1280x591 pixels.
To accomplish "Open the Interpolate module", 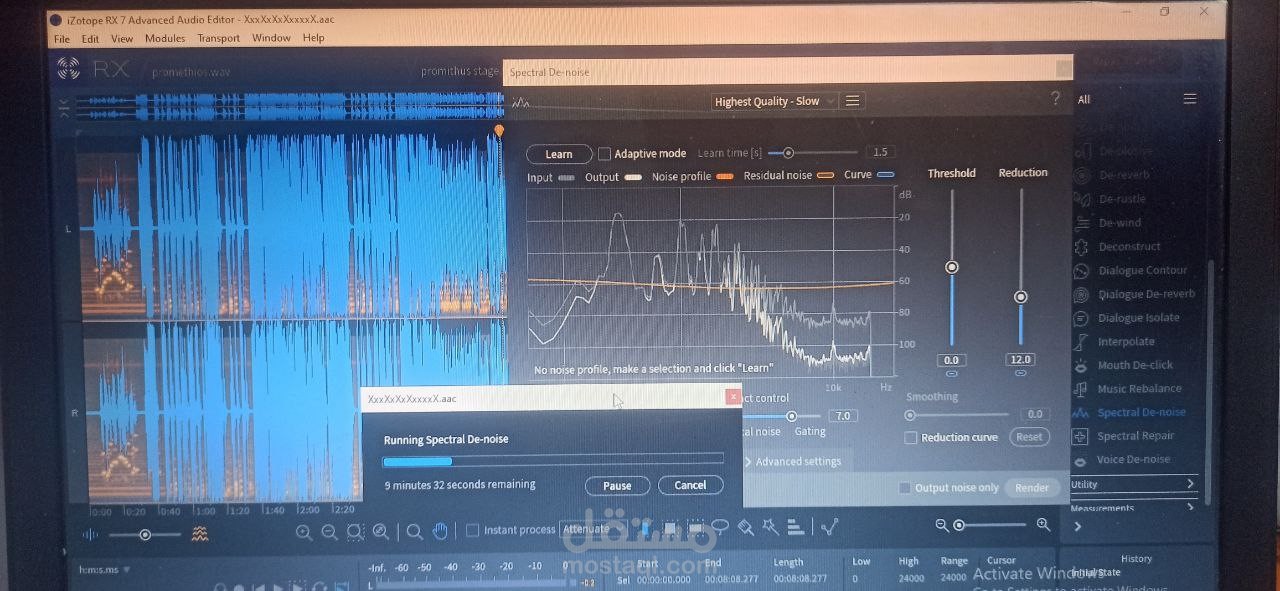I will tap(1126, 342).
